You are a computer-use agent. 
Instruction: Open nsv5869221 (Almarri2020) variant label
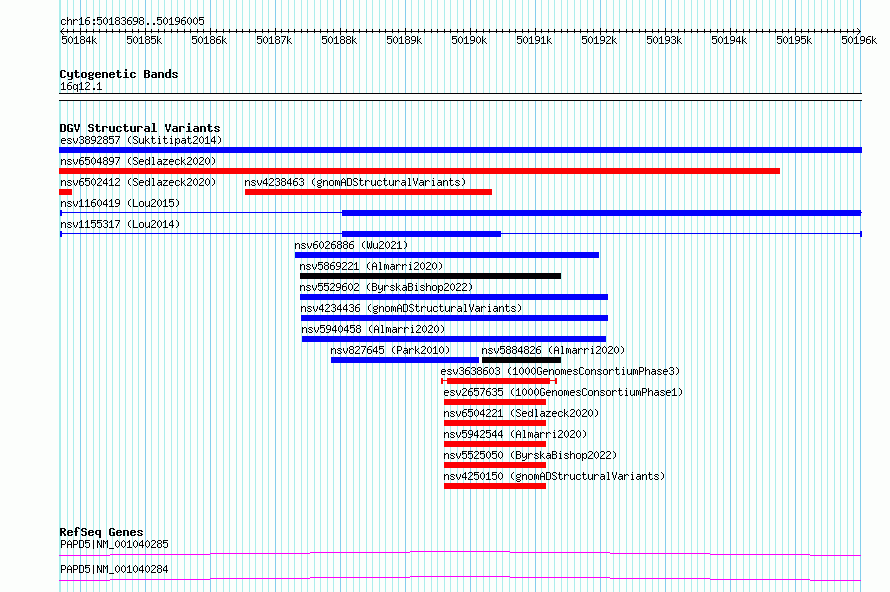[x=371, y=266]
